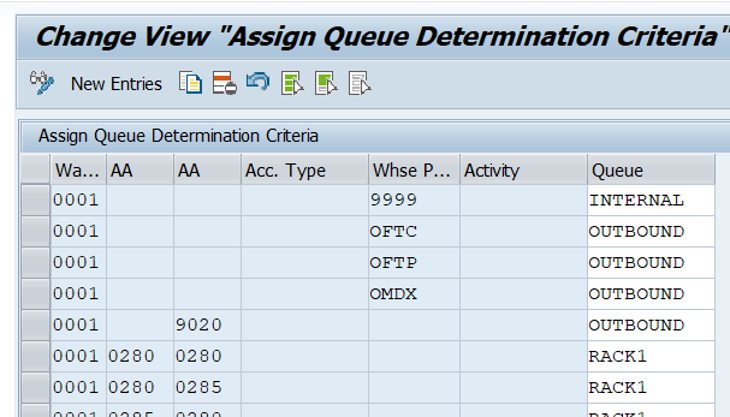Click the Copy As icon
The width and height of the screenshot is (730, 417).
tap(190, 83)
